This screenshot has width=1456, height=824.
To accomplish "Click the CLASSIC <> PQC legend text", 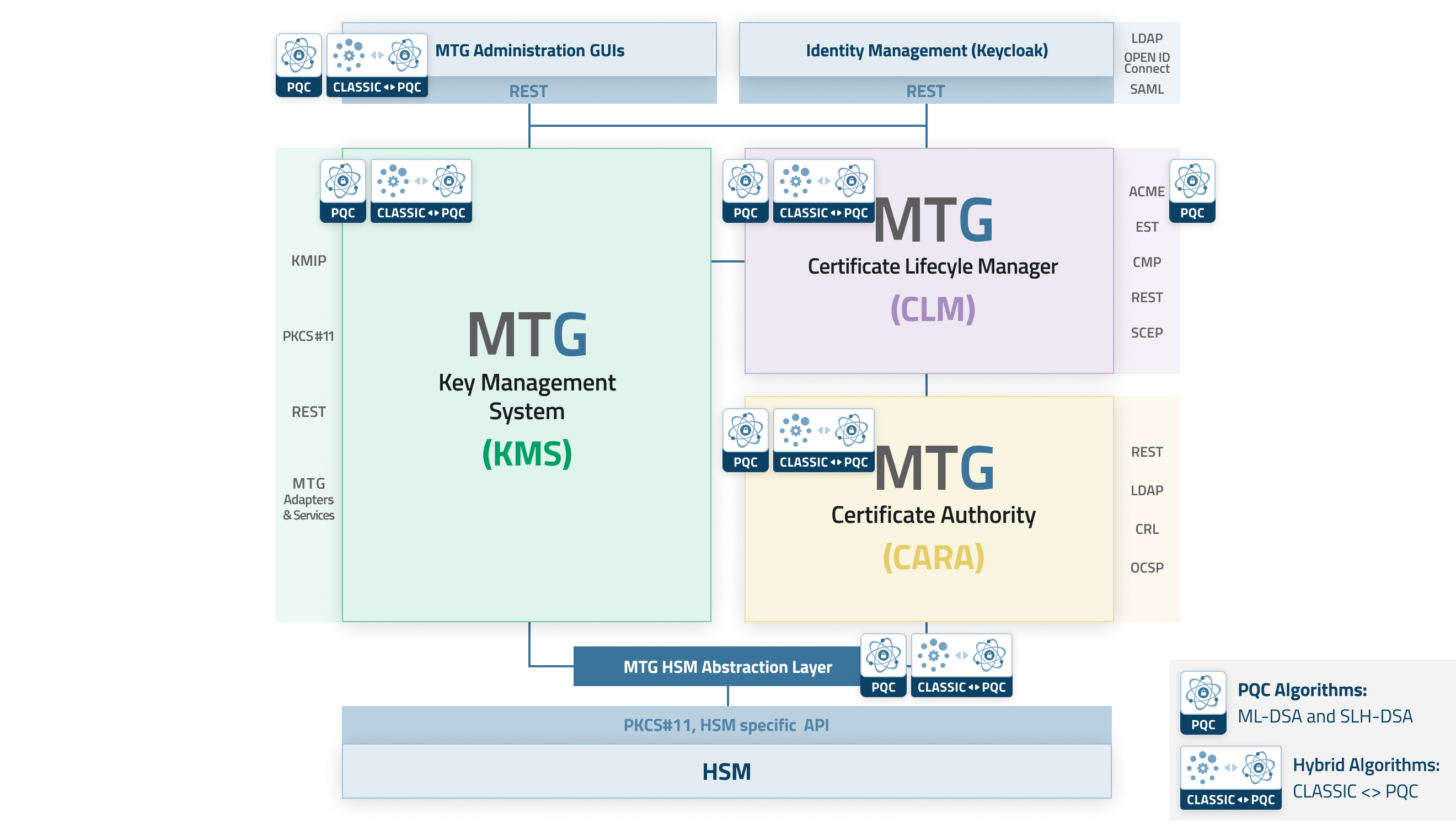I will click(1355, 791).
